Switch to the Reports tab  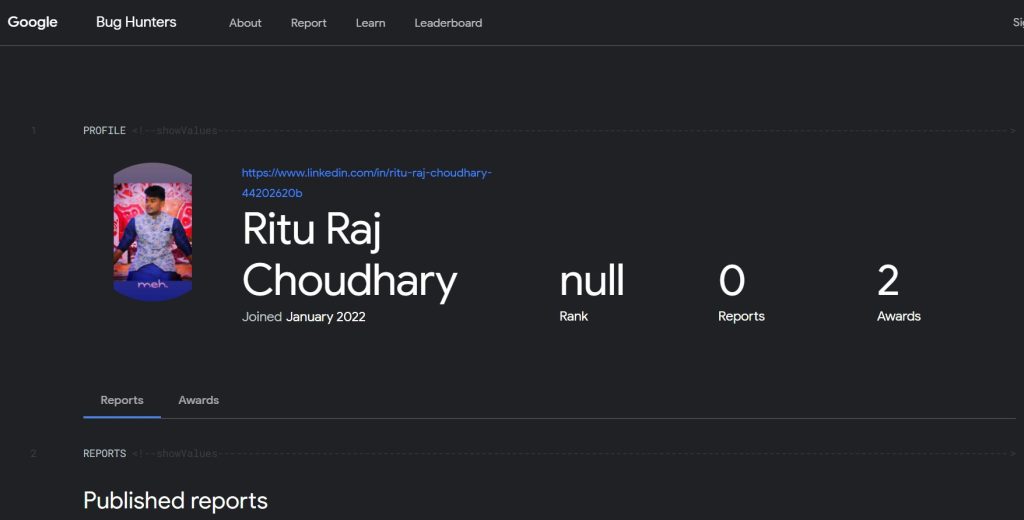tap(122, 400)
